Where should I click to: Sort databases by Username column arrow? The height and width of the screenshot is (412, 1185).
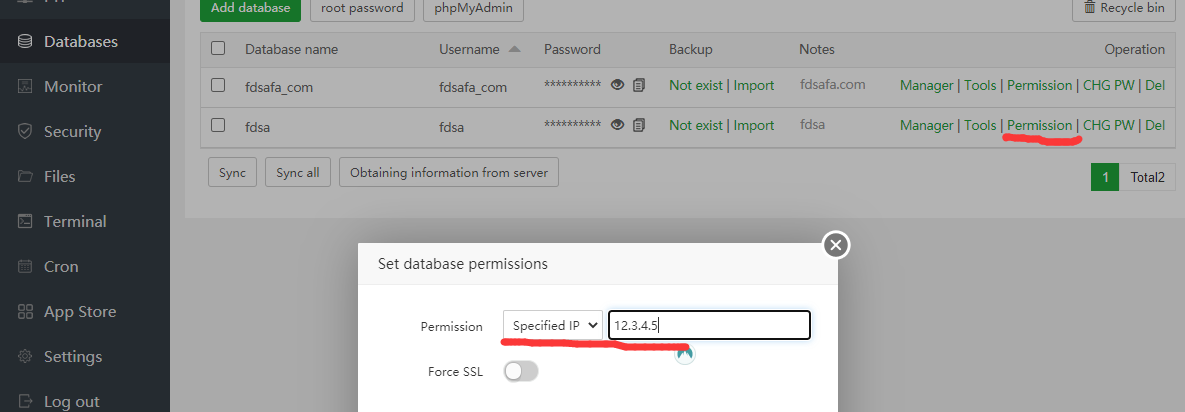click(x=515, y=49)
